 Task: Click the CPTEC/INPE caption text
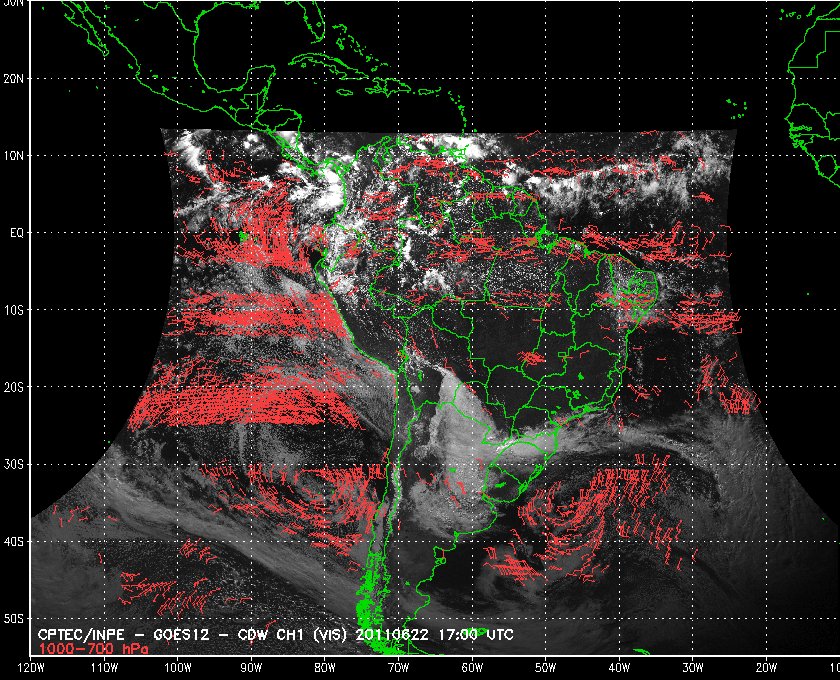(x=81, y=635)
